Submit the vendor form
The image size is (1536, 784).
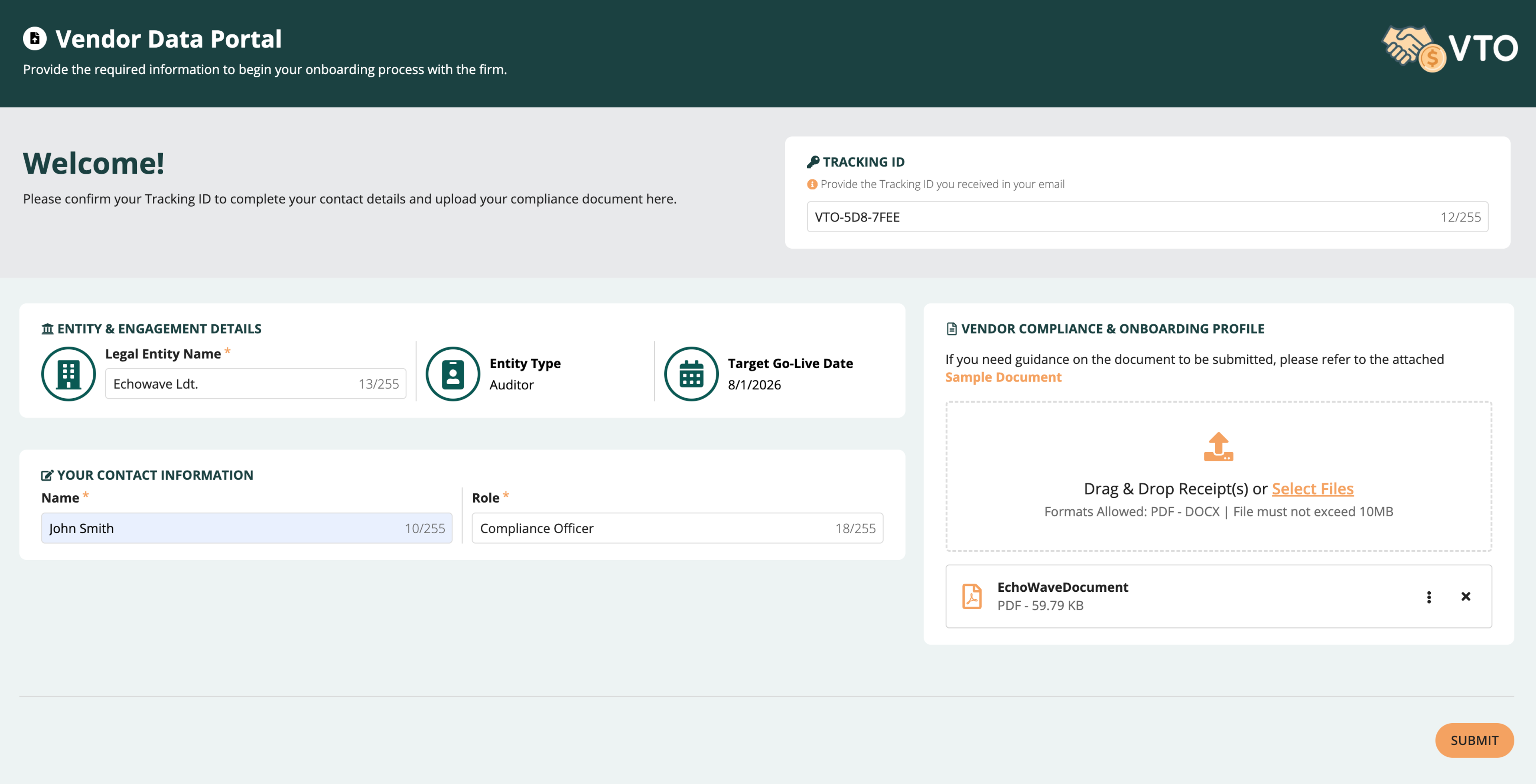click(x=1474, y=740)
